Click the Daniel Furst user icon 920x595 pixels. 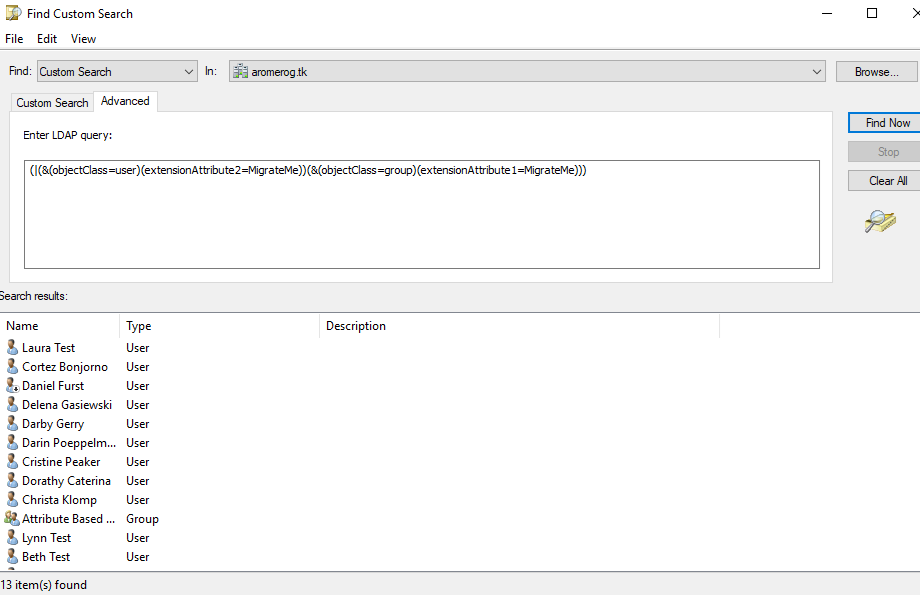(x=12, y=386)
